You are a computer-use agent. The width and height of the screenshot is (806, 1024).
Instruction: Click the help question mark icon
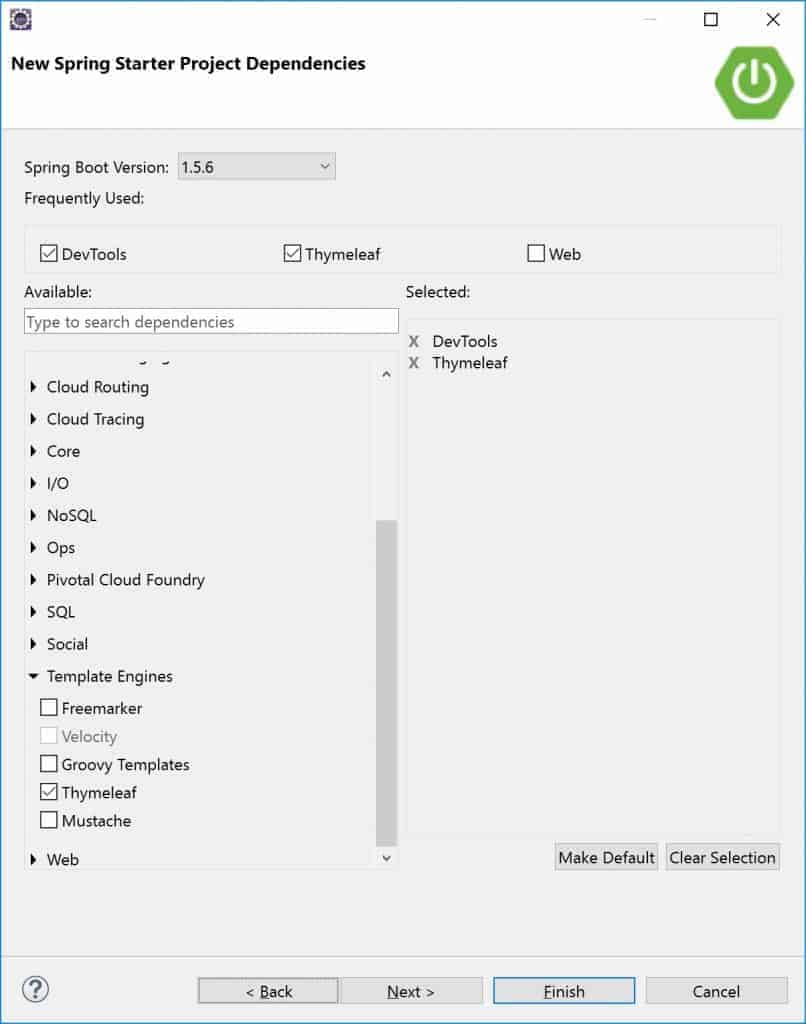(35, 989)
